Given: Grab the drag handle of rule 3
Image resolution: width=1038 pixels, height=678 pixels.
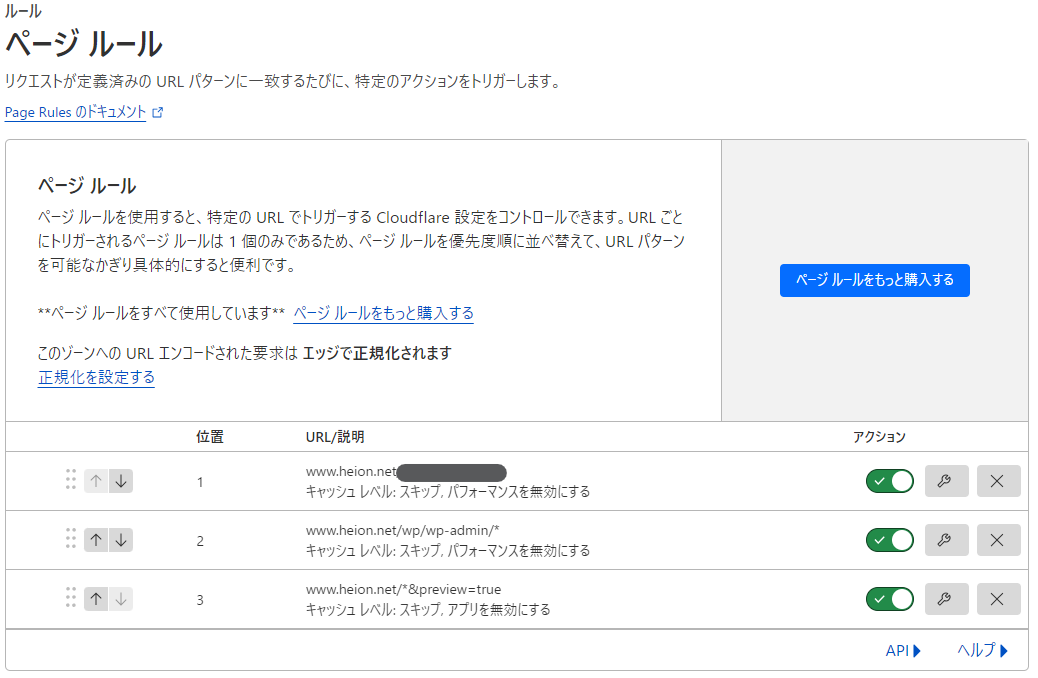Looking at the screenshot, I should click(71, 597).
